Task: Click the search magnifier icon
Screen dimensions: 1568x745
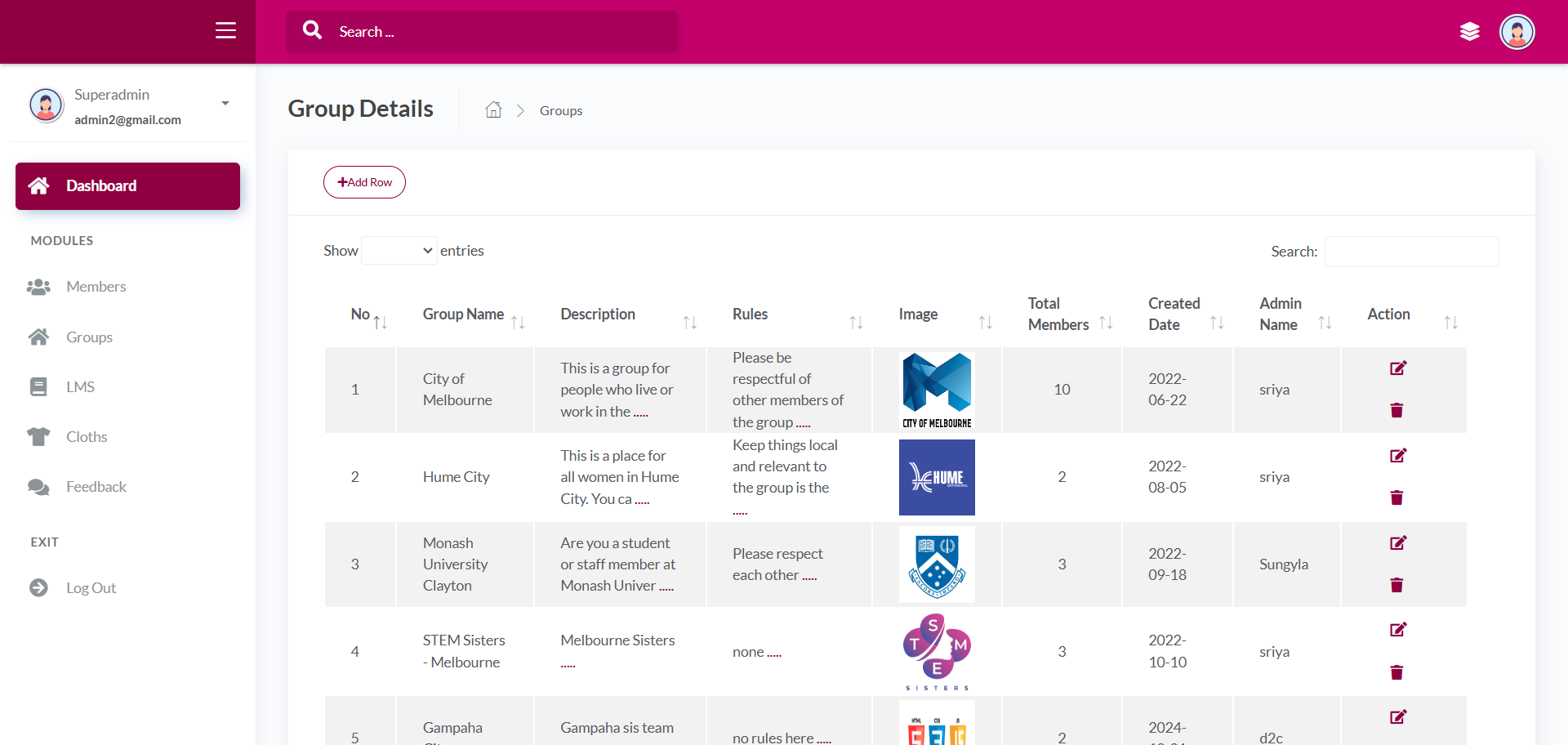Action: pos(312,30)
